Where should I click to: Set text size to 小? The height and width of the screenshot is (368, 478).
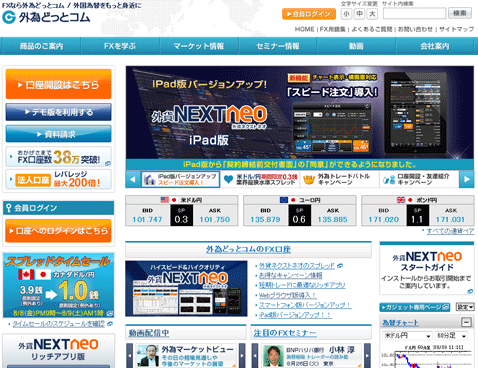(x=346, y=14)
